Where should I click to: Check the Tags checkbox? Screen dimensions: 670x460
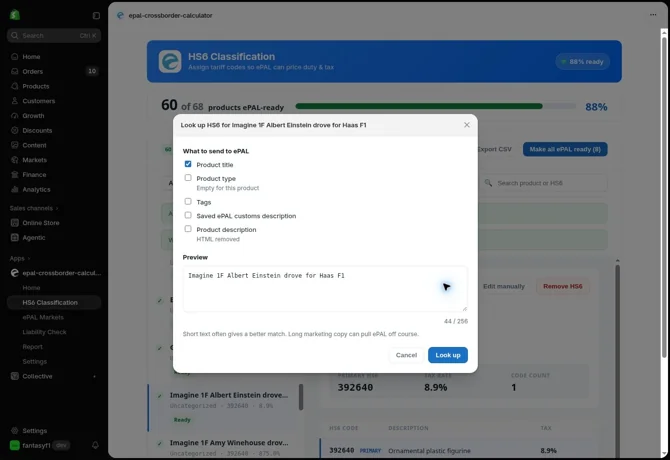(x=188, y=202)
